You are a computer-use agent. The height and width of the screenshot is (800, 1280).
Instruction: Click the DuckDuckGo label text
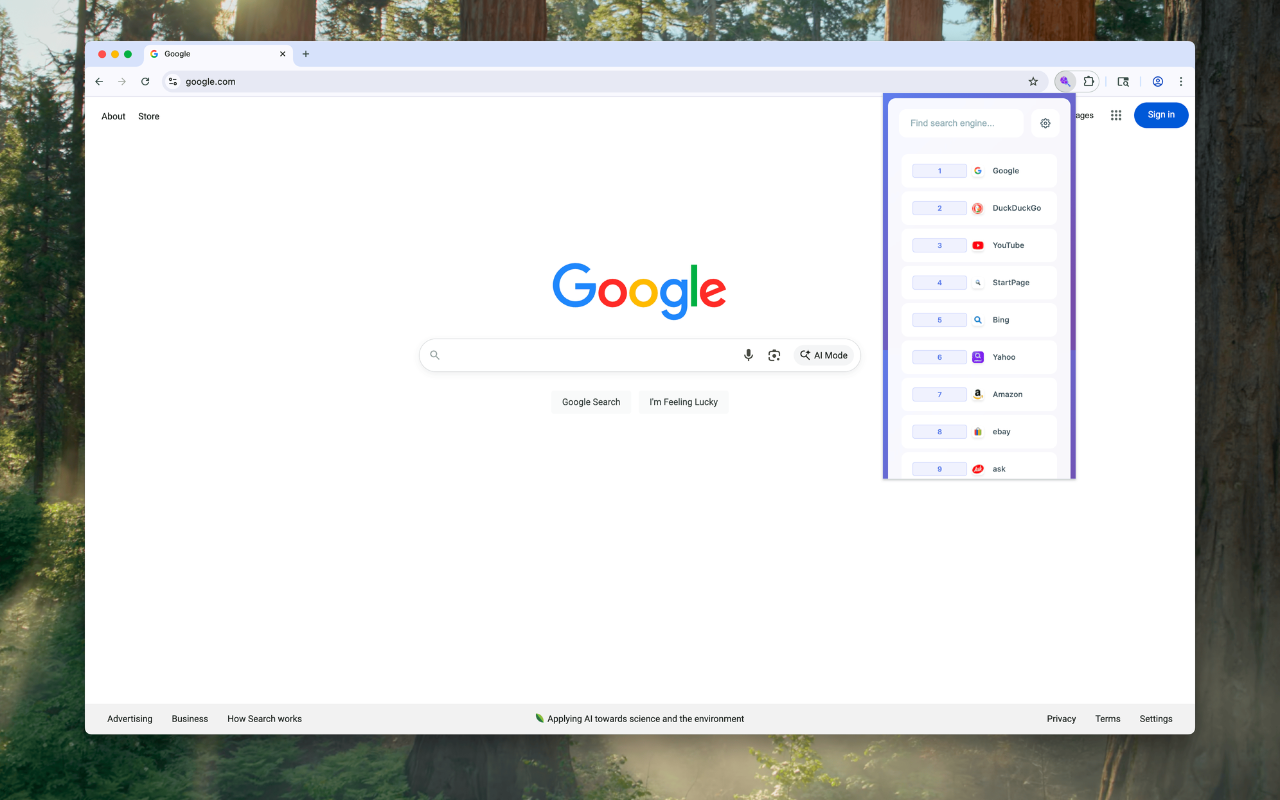1016,208
